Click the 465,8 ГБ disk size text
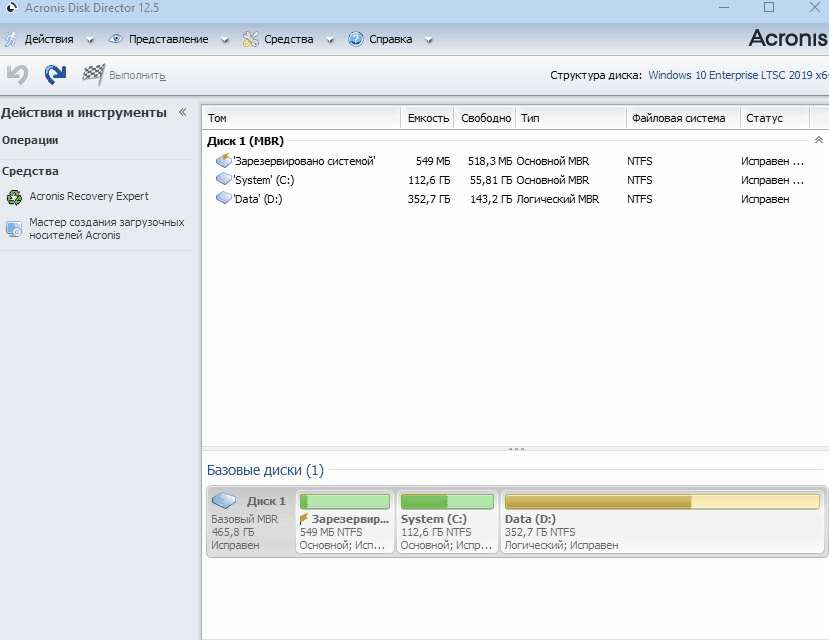 (233, 532)
